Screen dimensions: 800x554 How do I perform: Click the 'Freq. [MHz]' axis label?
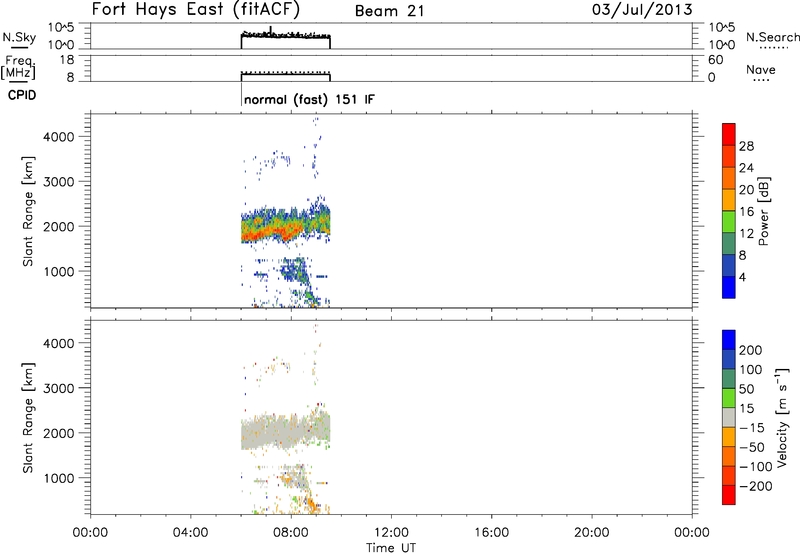click(18, 67)
